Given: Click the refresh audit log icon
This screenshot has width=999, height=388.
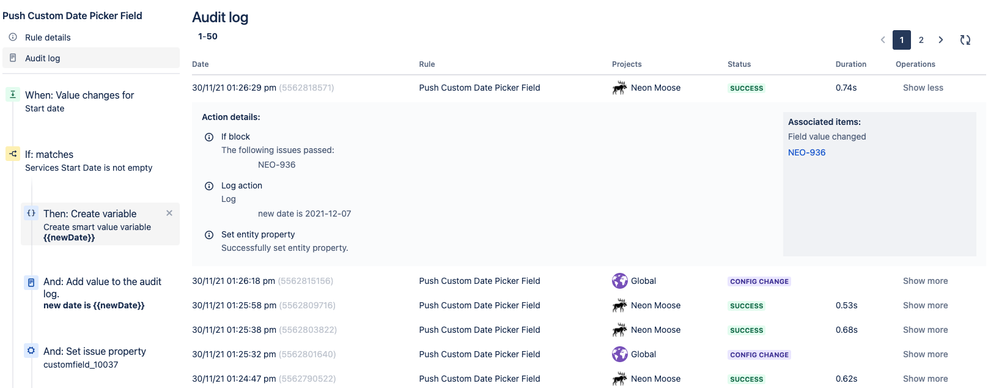Looking at the screenshot, I should [965, 40].
